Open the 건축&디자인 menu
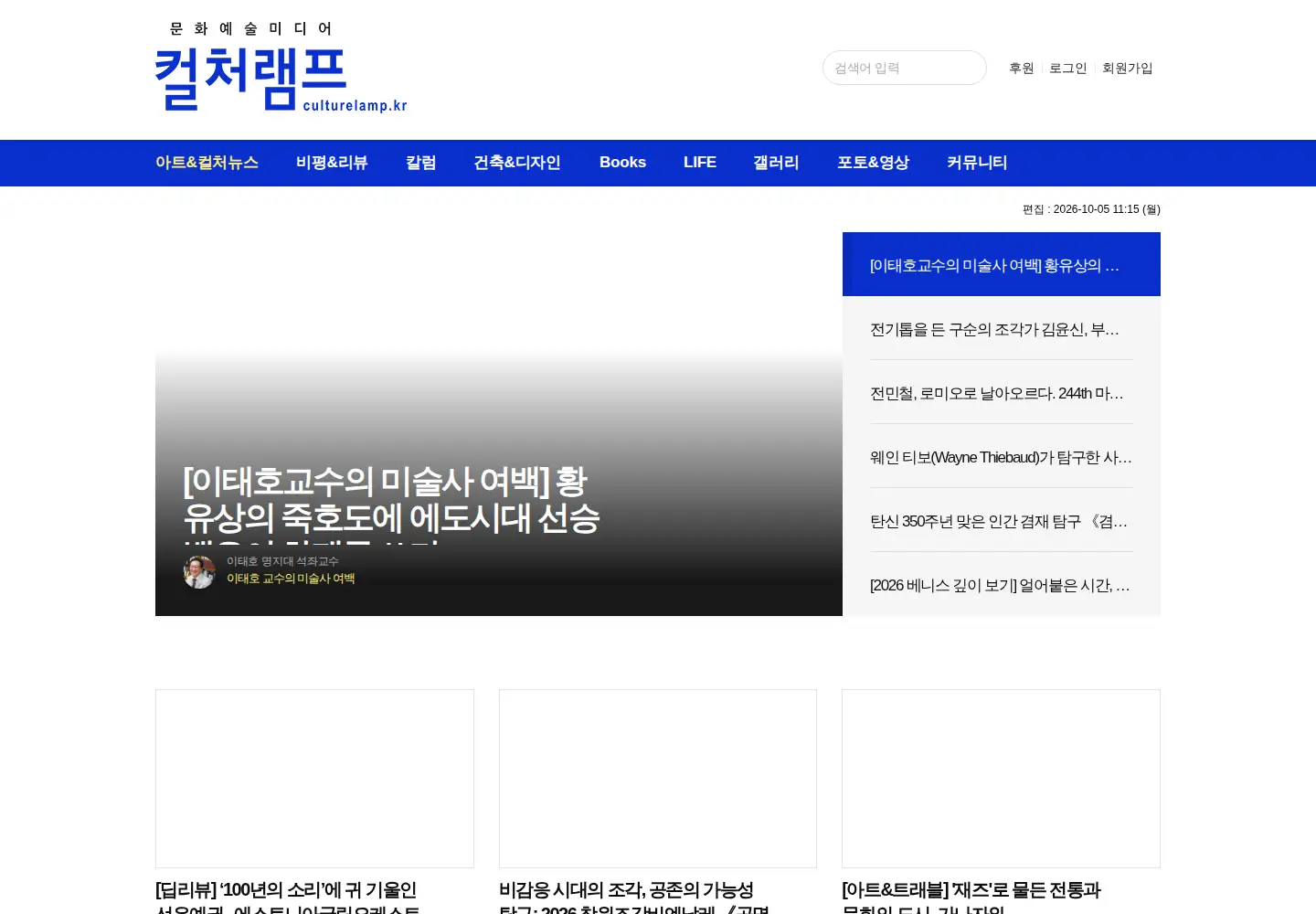 517,163
